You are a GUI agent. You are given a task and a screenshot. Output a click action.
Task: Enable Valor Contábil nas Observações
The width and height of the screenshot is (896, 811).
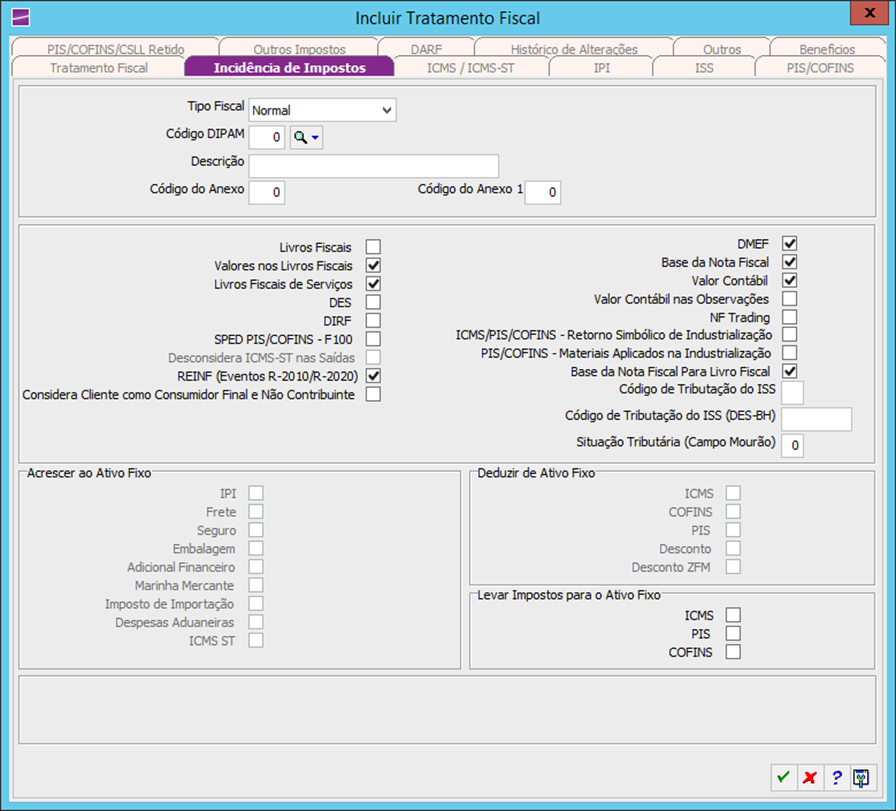(790, 298)
